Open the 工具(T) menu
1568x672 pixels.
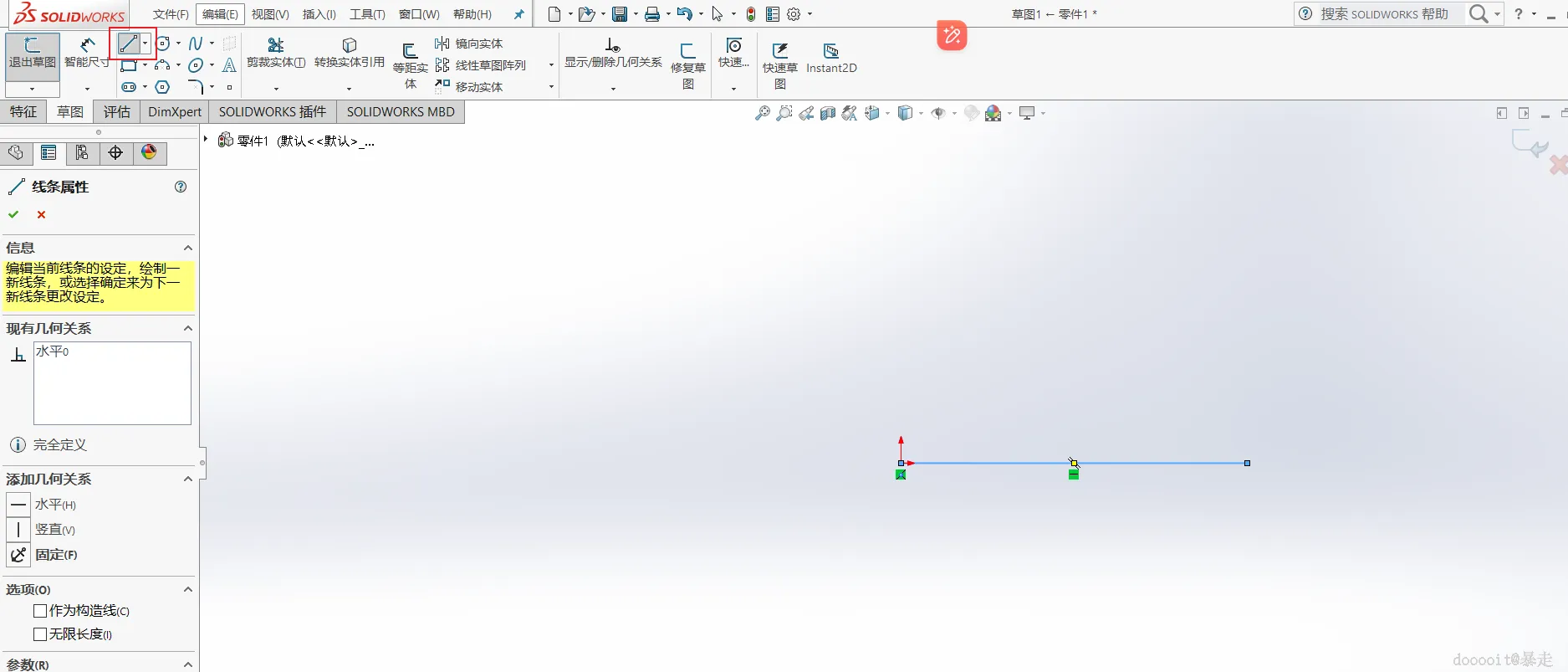367,14
